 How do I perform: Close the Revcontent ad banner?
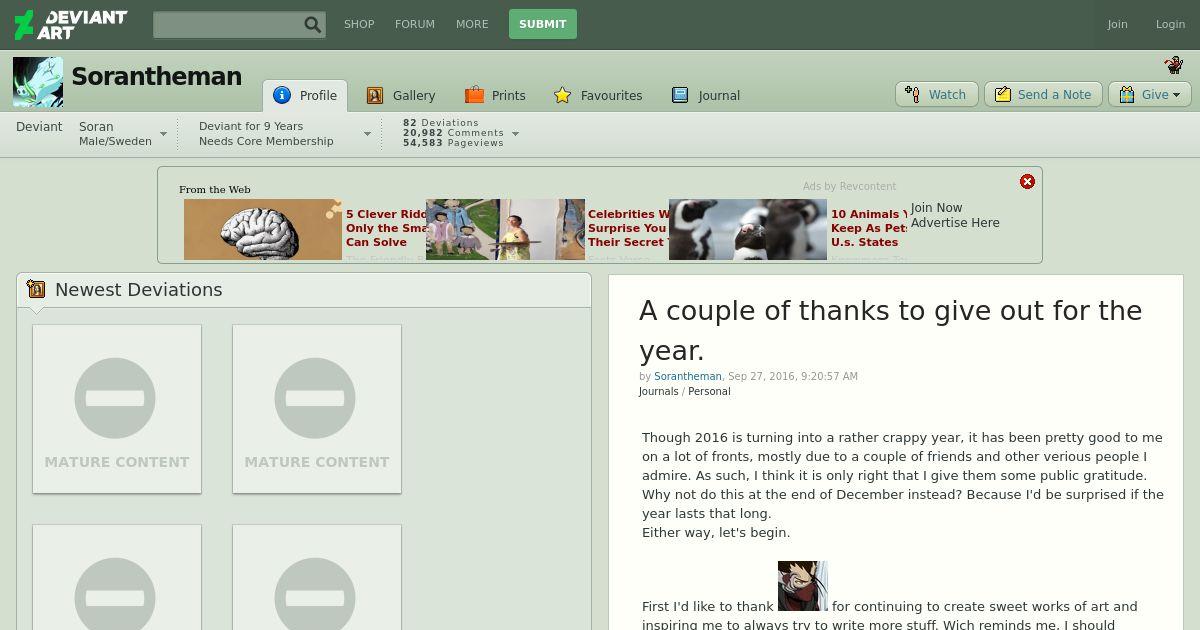pyautogui.click(x=1027, y=181)
